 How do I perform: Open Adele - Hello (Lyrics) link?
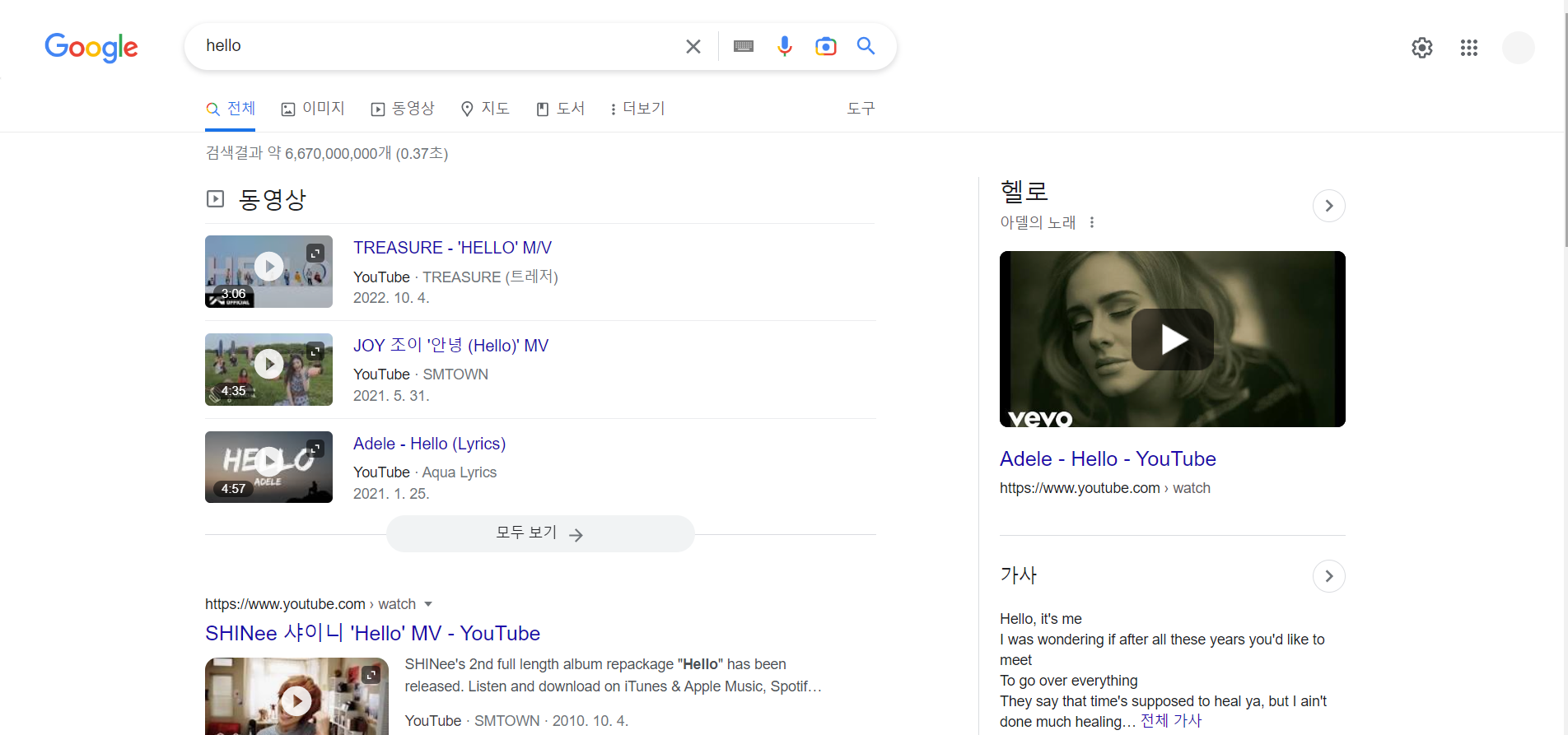click(429, 444)
